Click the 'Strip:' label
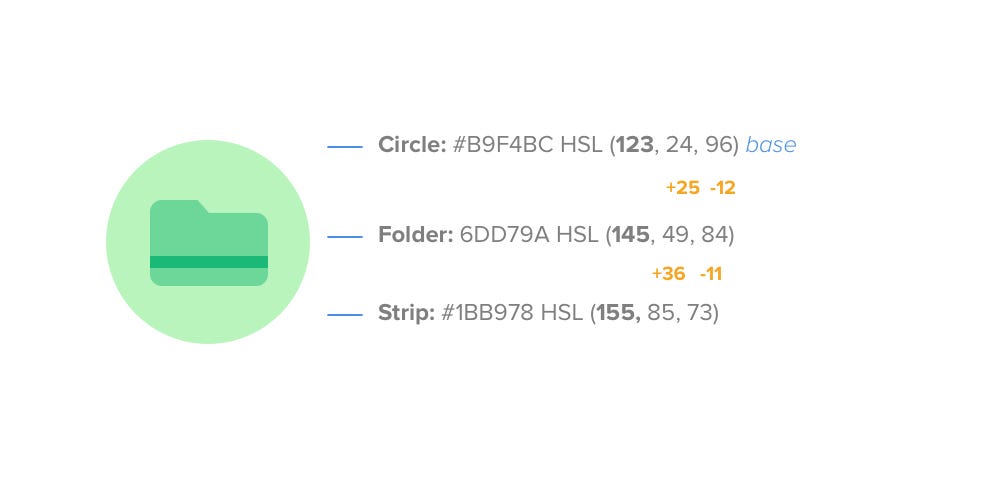 point(406,313)
